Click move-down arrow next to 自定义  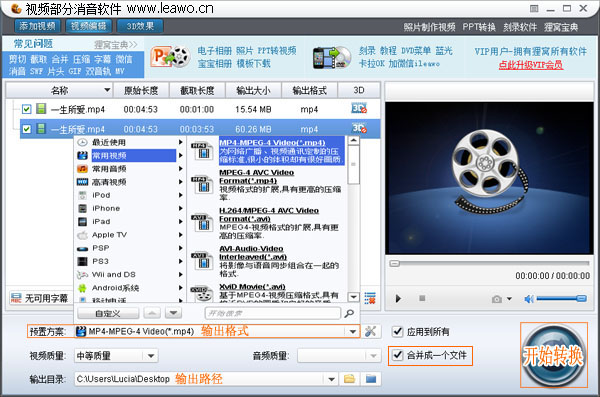coord(174,313)
